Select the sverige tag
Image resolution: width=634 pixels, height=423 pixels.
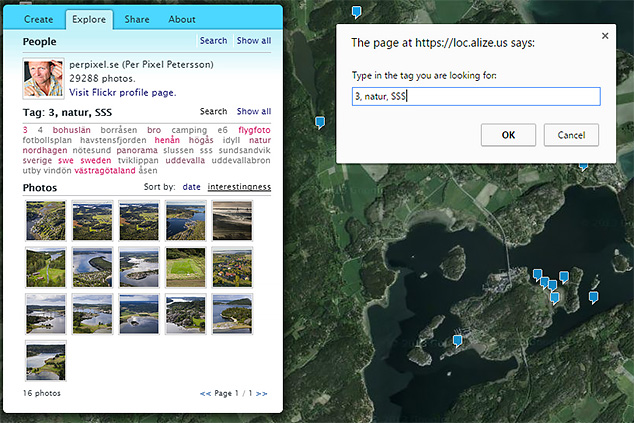(37, 160)
